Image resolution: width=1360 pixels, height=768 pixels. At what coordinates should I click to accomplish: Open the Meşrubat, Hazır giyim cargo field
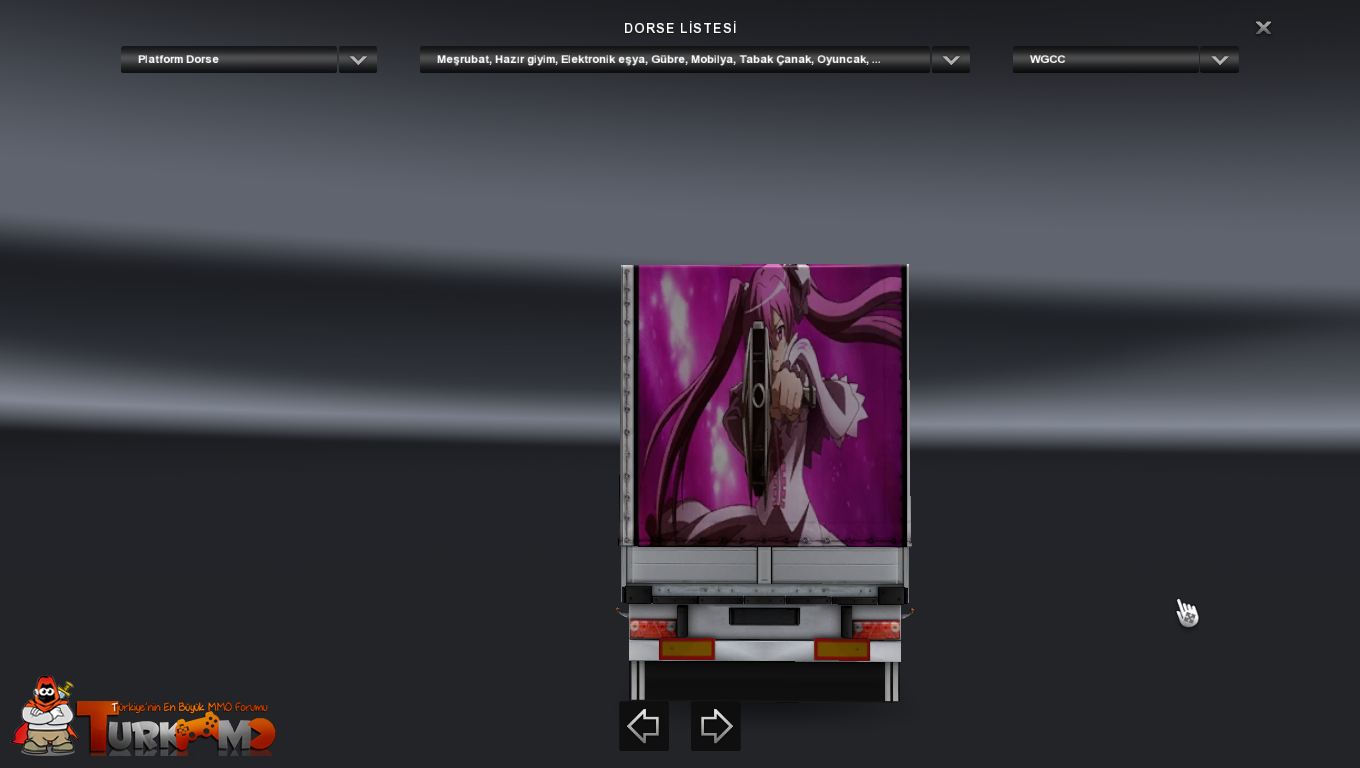[x=675, y=60]
